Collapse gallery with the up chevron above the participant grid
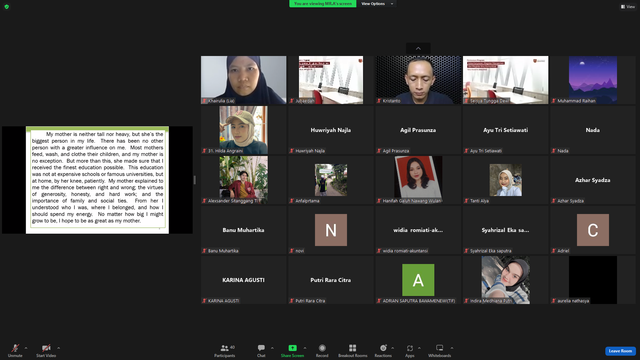This screenshot has width=640, height=360. click(418, 49)
